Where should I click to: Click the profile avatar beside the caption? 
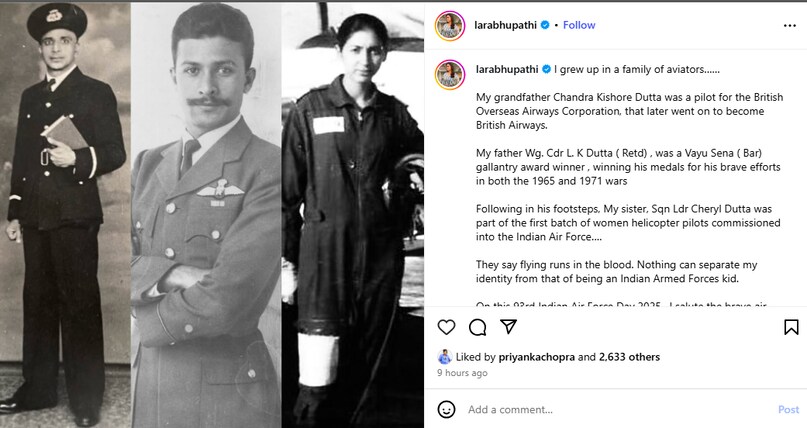pos(451,71)
